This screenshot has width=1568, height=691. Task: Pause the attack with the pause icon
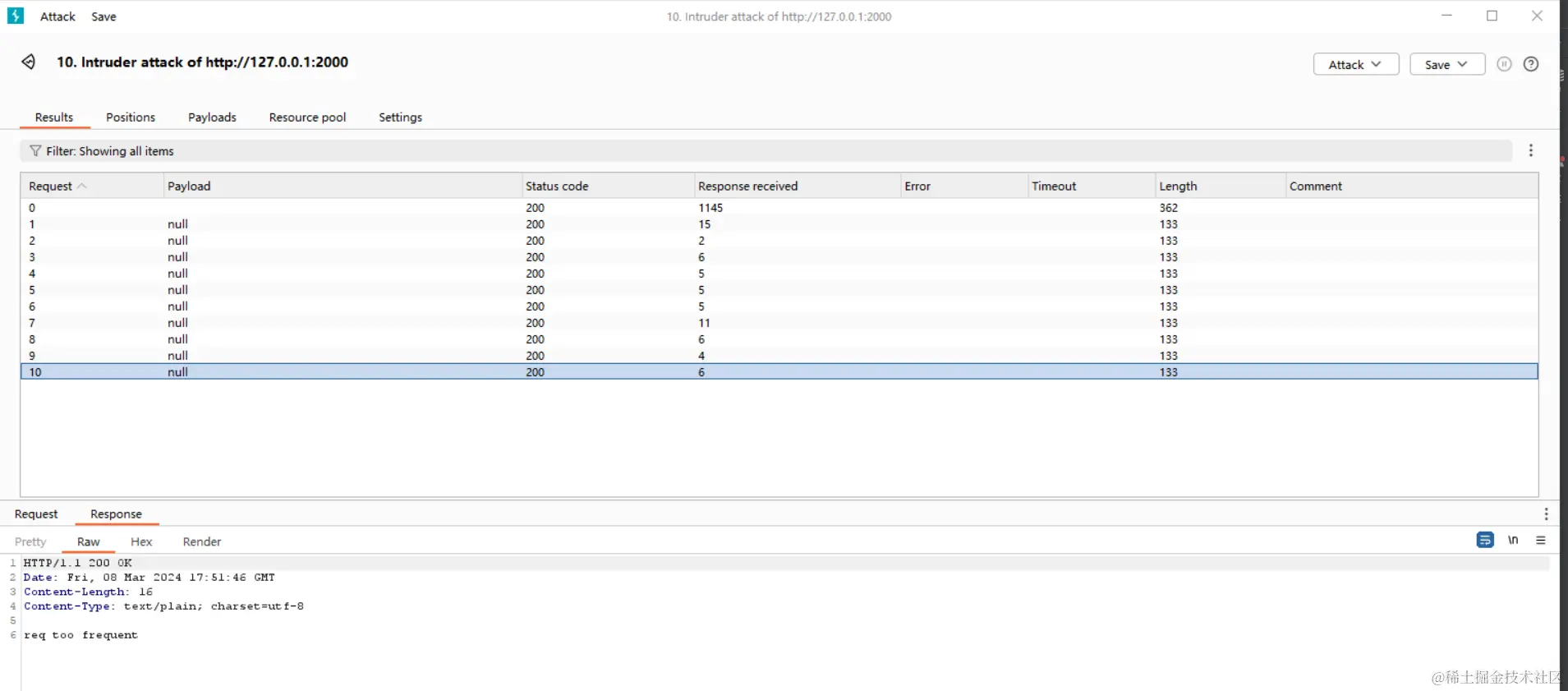pyautogui.click(x=1504, y=64)
